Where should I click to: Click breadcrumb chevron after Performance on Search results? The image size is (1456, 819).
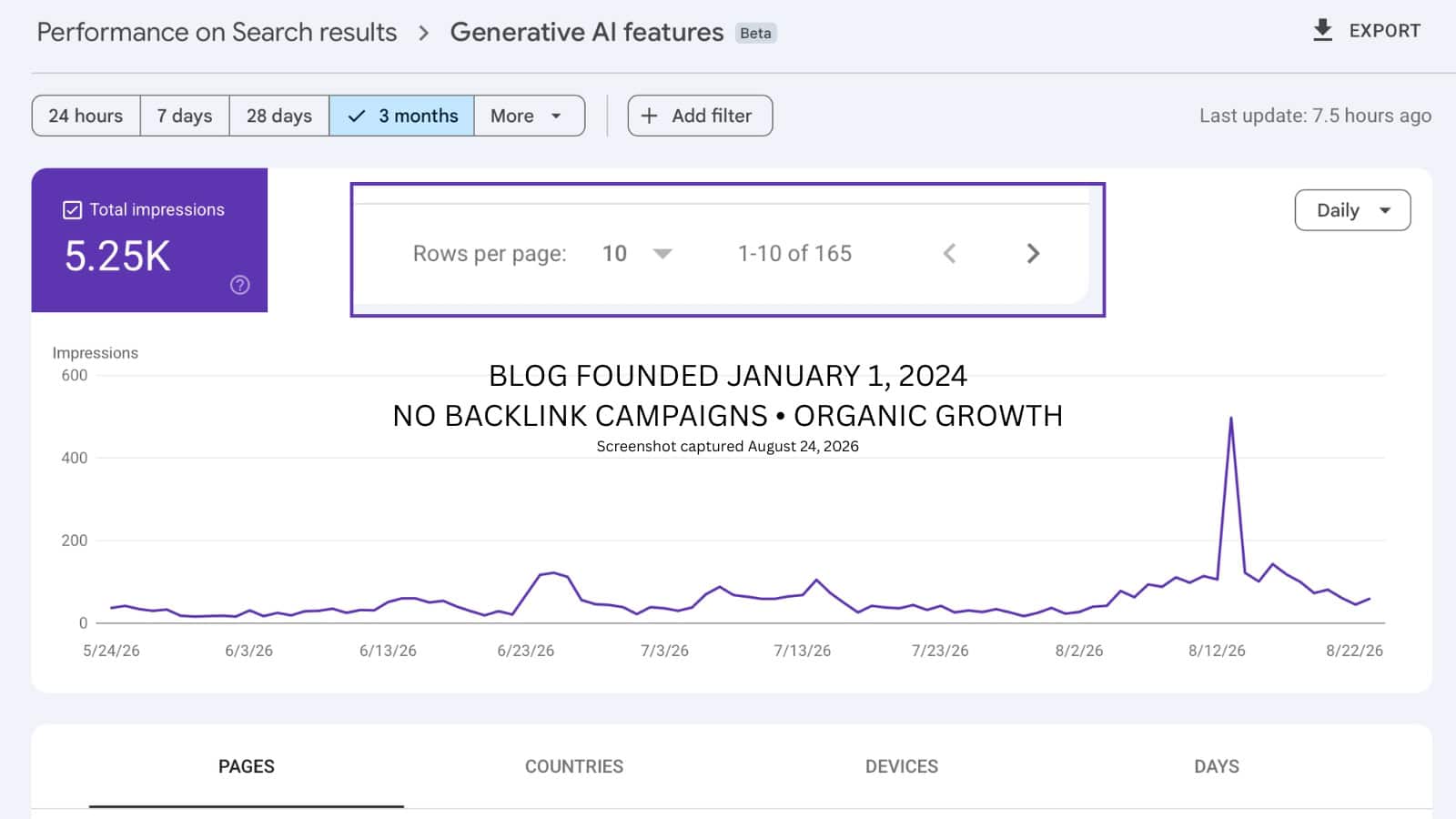point(423,33)
